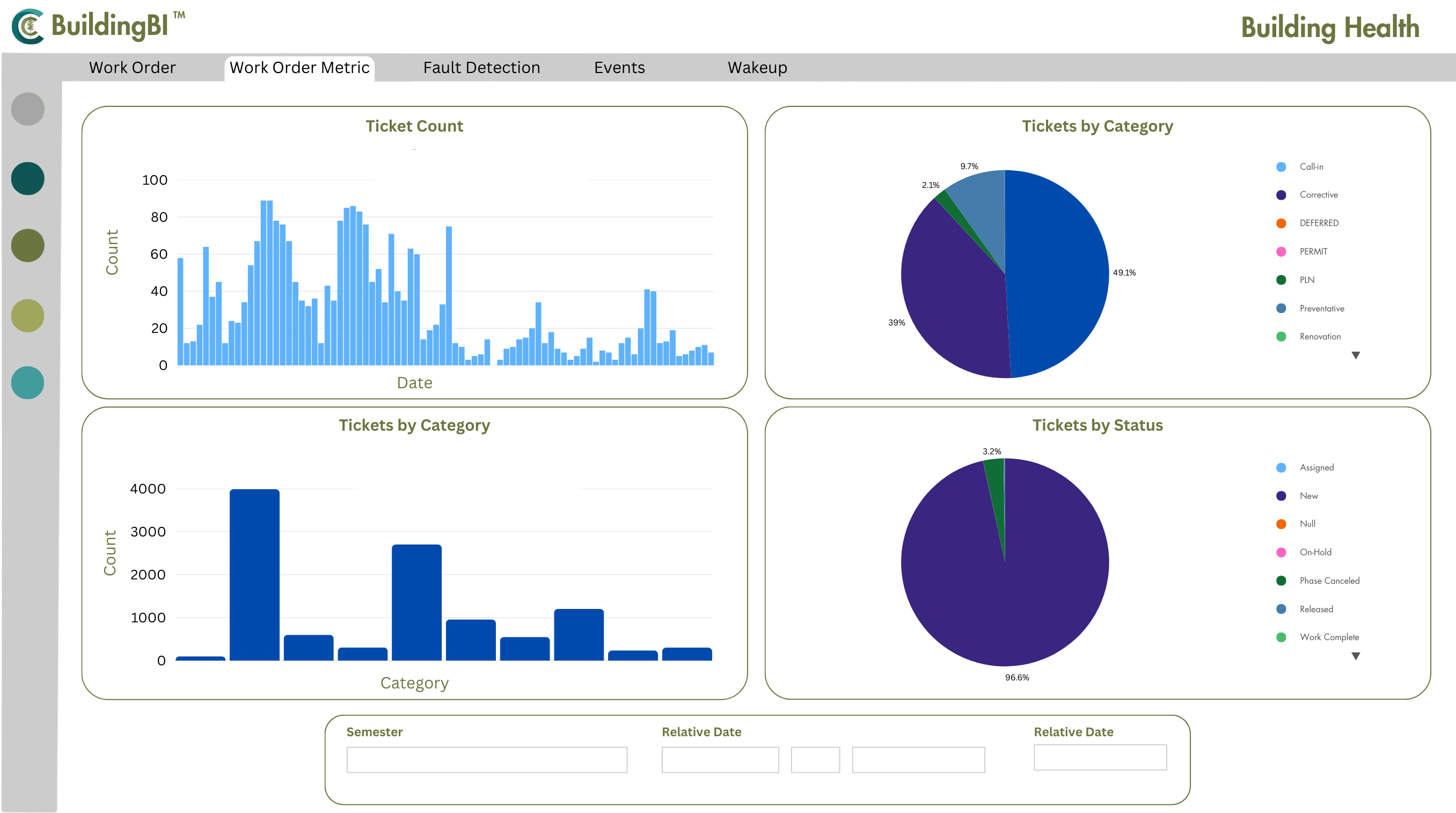Toggle Work Complete legend entry in status chart
The image size is (1456, 813).
coord(1328,637)
